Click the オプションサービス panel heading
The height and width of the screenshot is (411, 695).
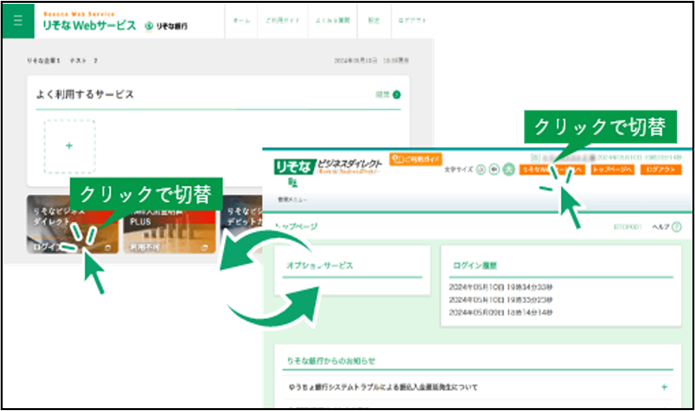coord(320,266)
